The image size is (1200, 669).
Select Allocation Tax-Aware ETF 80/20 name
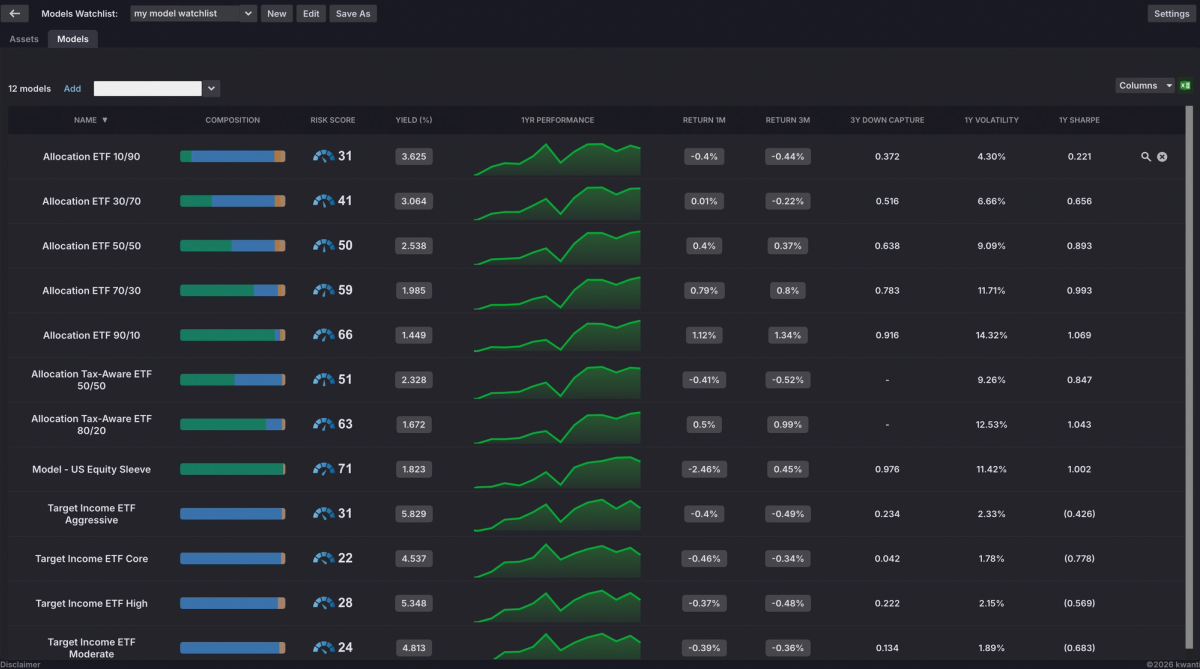tap(92, 424)
